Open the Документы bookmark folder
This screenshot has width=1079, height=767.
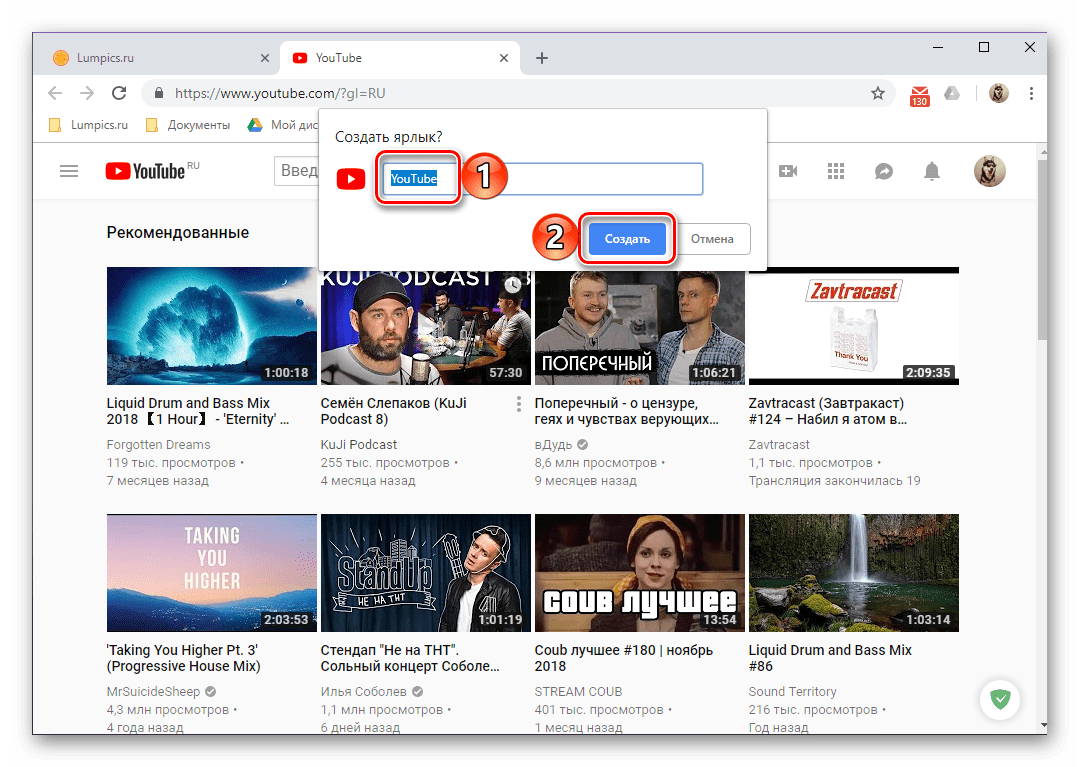pyautogui.click(x=189, y=125)
